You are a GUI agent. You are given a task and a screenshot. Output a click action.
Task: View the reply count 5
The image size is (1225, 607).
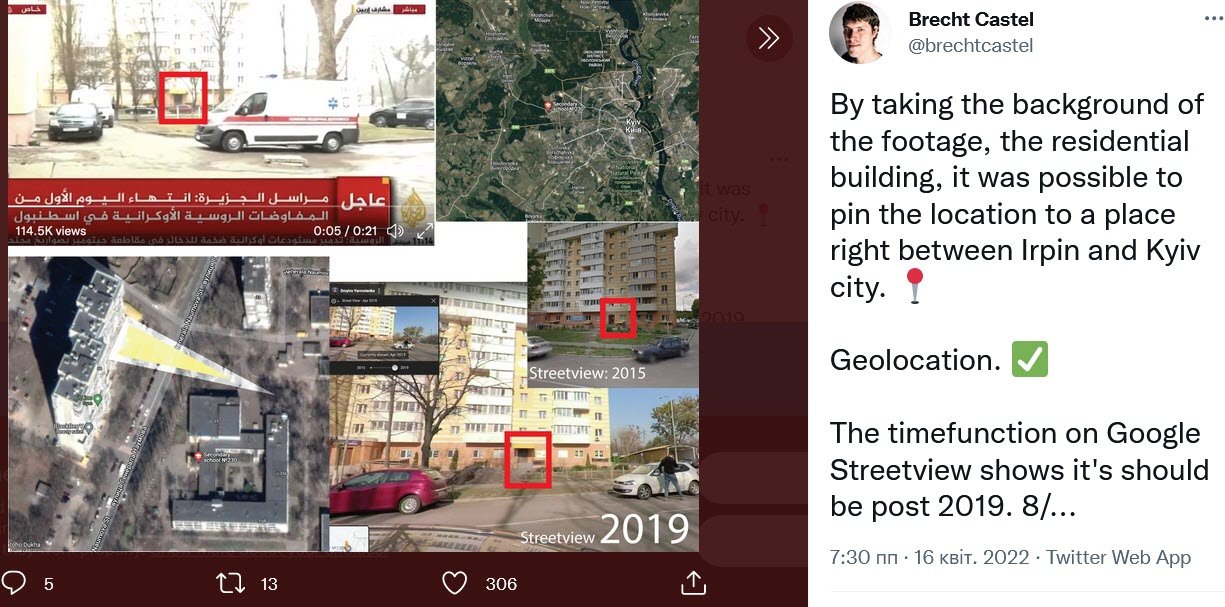(49, 583)
